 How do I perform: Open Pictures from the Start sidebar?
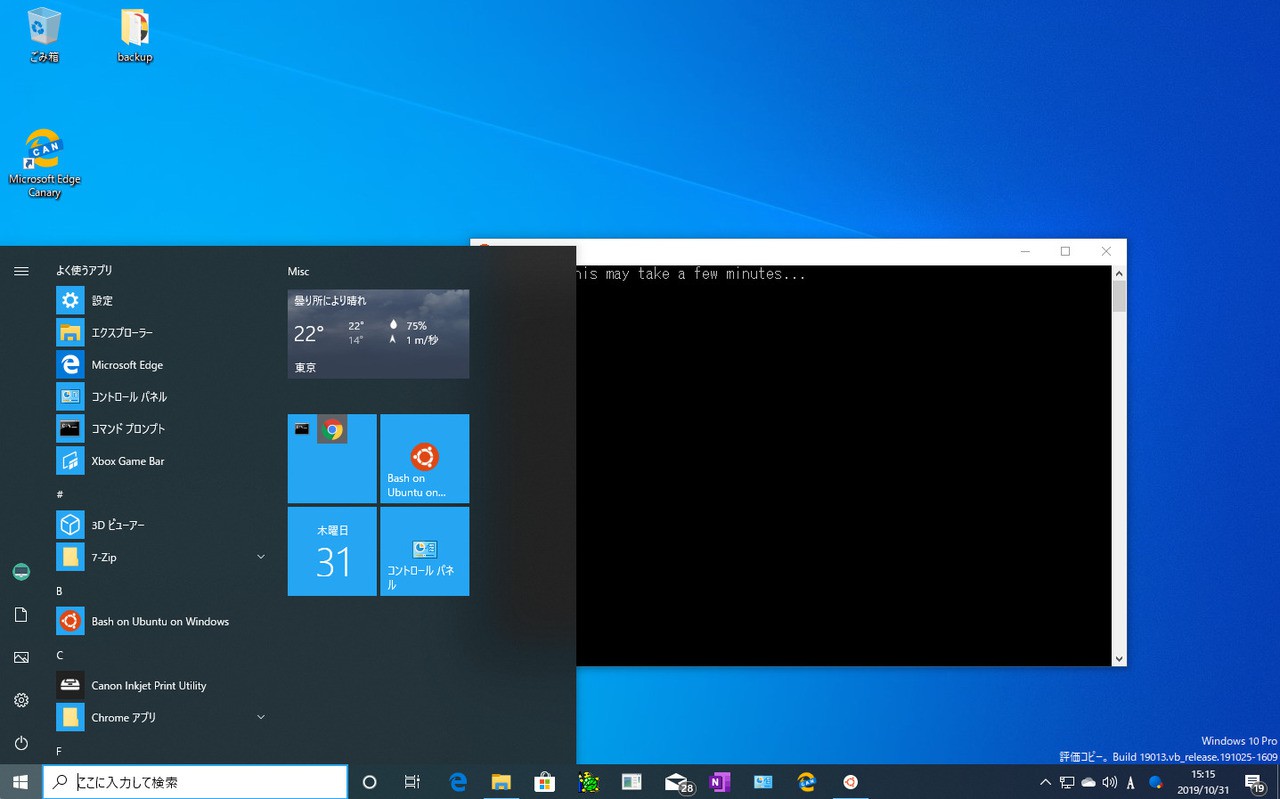point(21,657)
